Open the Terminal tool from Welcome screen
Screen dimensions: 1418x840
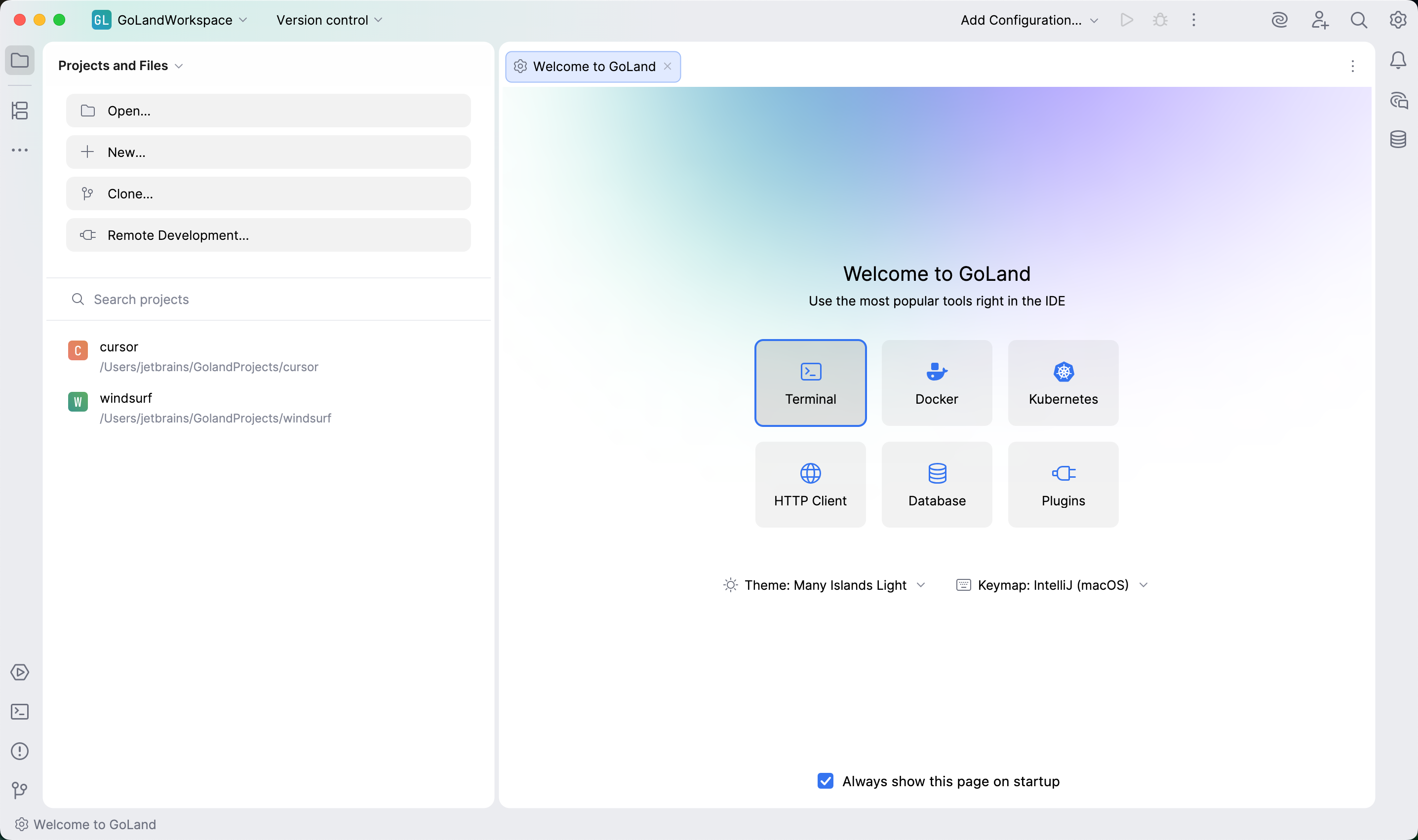[810, 382]
